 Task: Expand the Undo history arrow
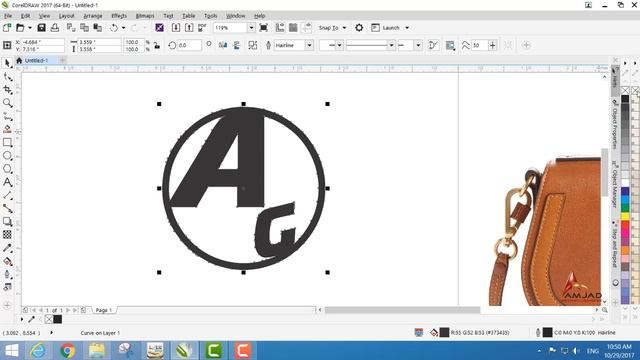124,28
